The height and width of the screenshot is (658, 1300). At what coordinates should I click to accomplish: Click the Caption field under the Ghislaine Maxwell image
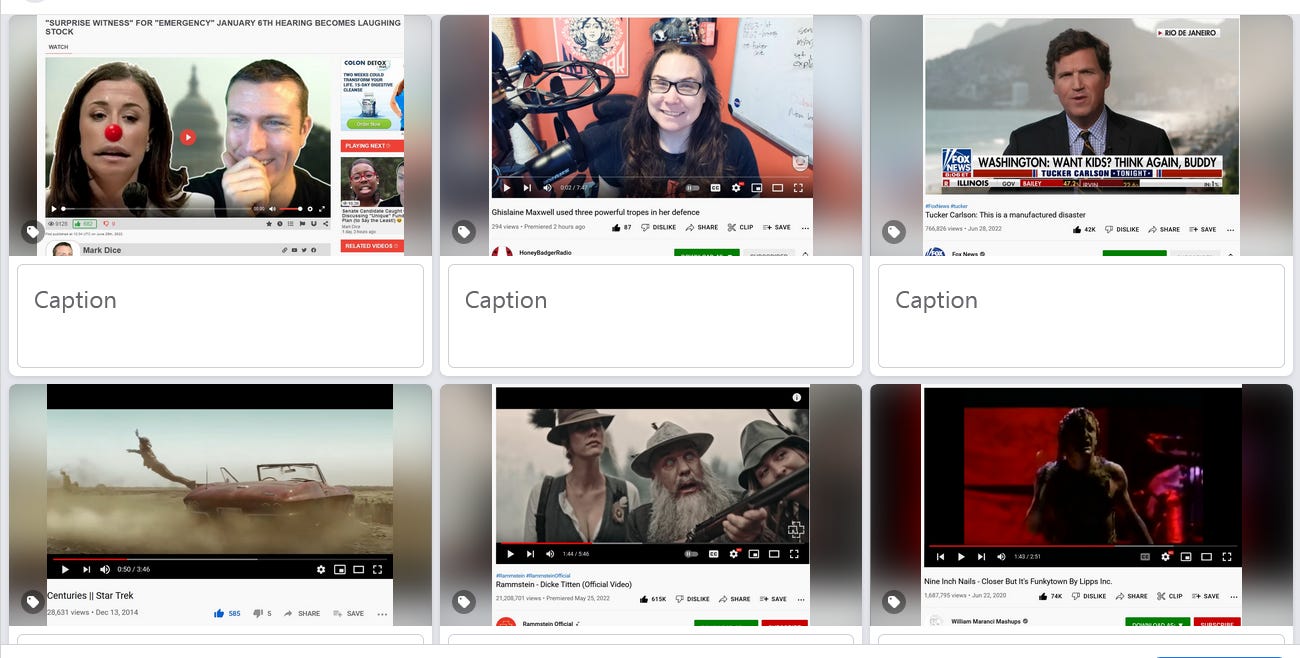pos(651,316)
